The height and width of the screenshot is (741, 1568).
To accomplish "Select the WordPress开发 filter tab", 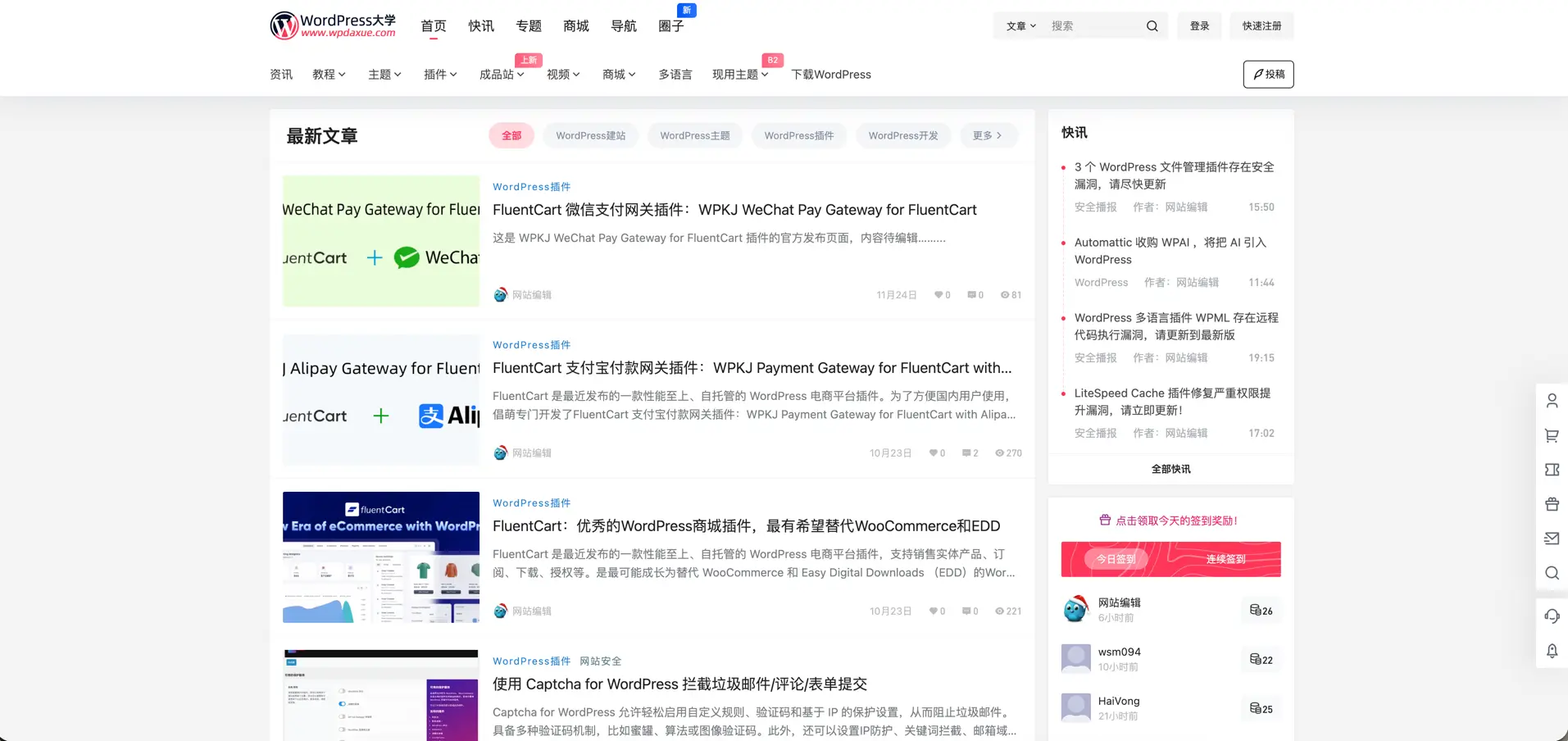I will click(903, 136).
